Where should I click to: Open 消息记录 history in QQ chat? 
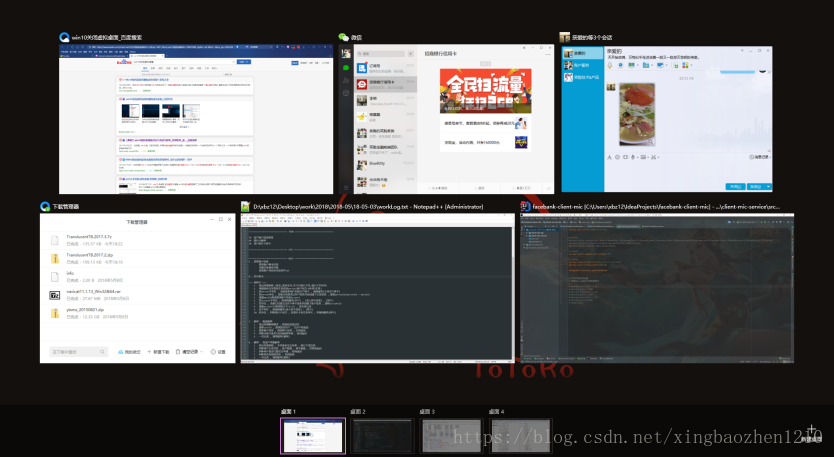tap(760, 157)
